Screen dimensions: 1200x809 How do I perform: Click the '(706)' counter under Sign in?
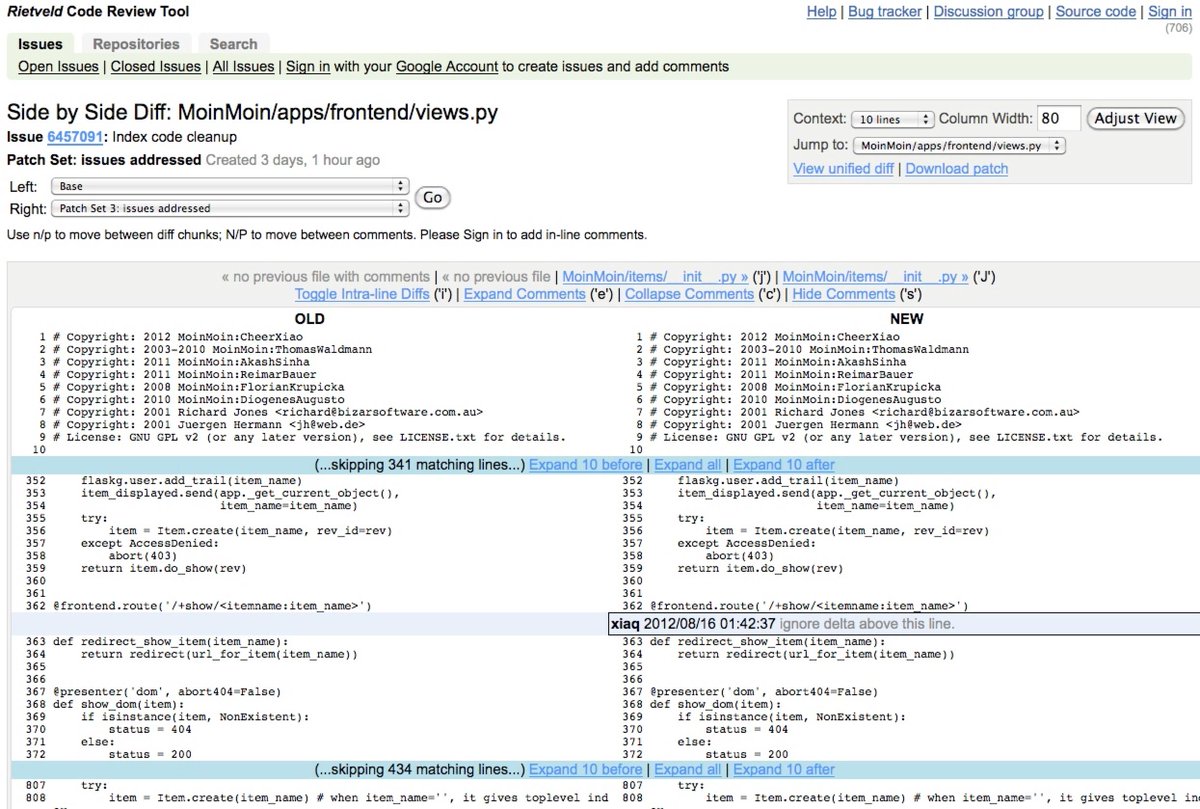click(1178, 27)
